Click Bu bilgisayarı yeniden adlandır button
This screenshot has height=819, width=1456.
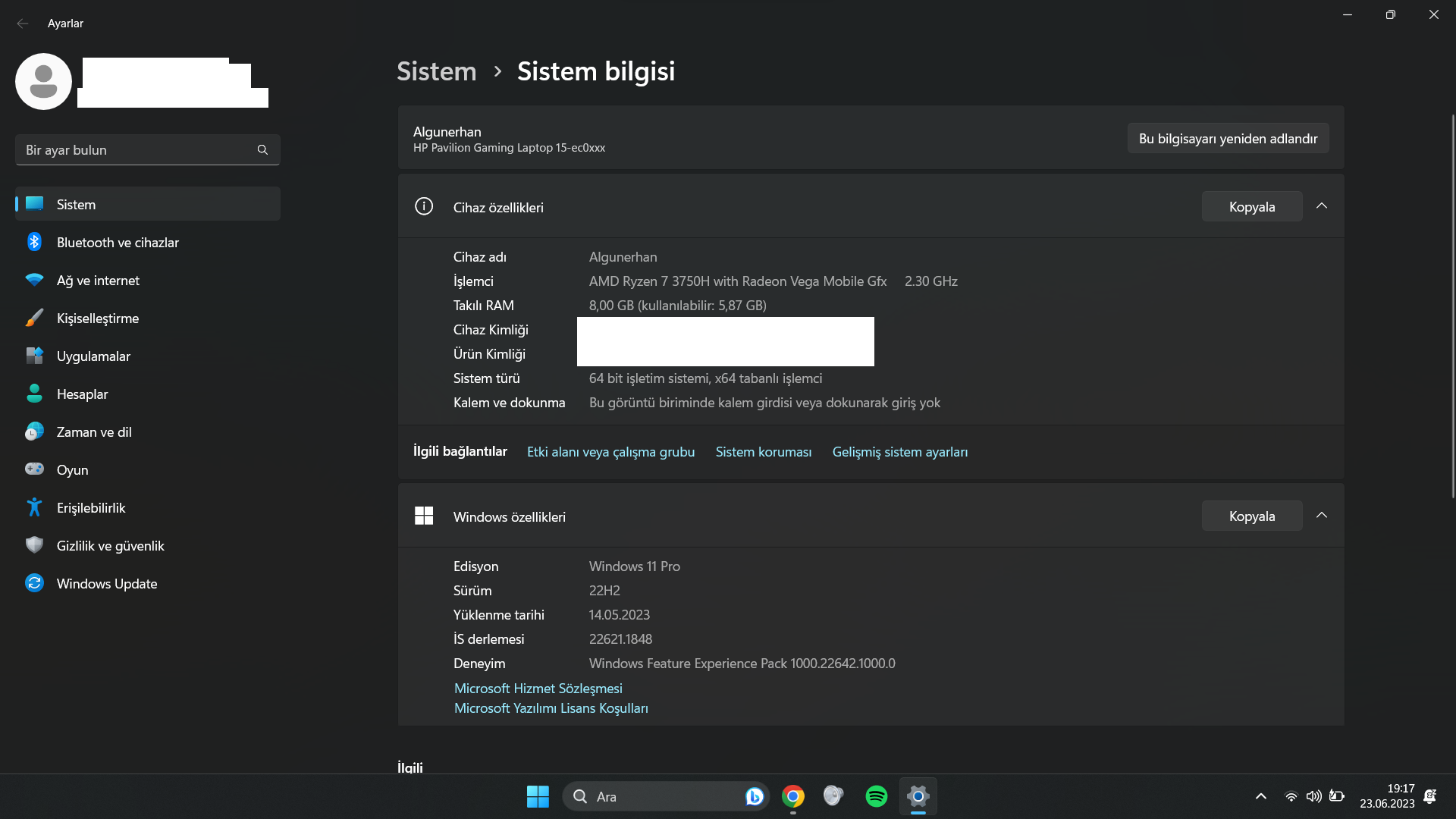tap(1228, 139)
